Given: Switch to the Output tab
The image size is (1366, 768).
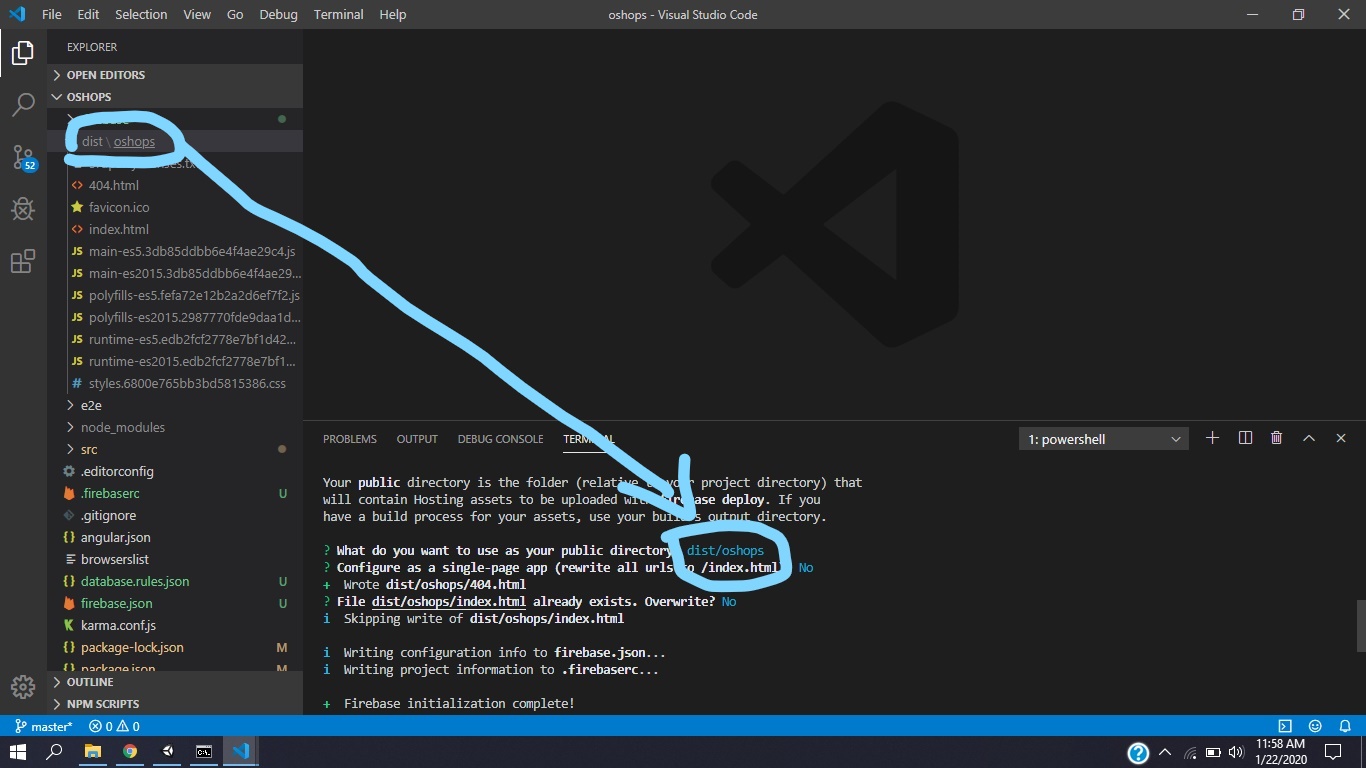Looking at the screenshot, I should point(417,439).
